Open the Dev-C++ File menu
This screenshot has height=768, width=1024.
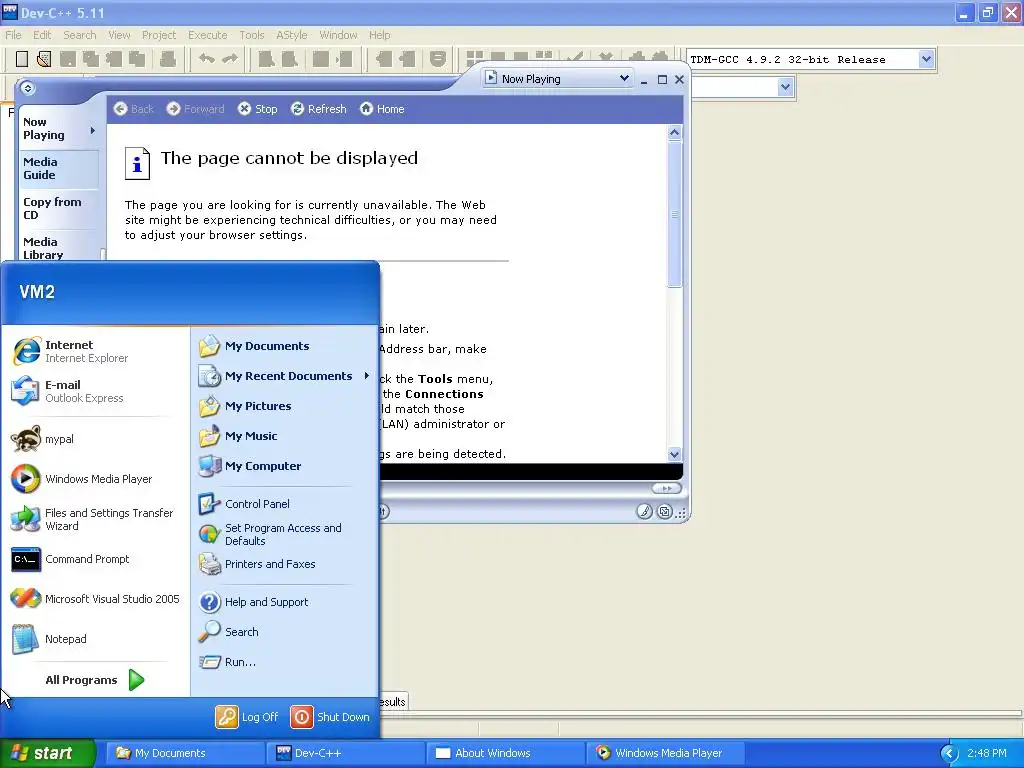[x=13, y=35]
